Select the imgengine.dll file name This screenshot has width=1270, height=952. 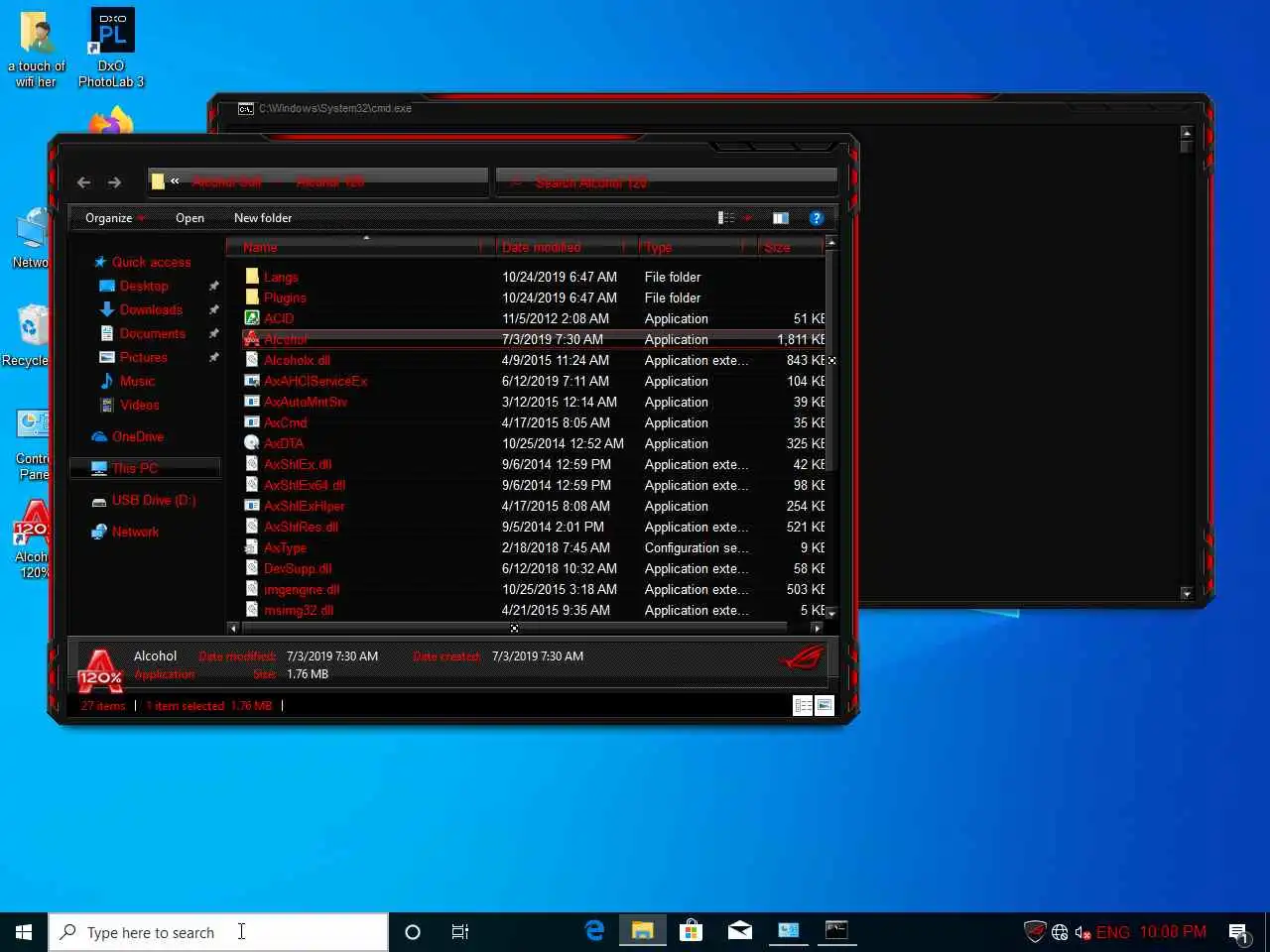[x=302, y=589]
